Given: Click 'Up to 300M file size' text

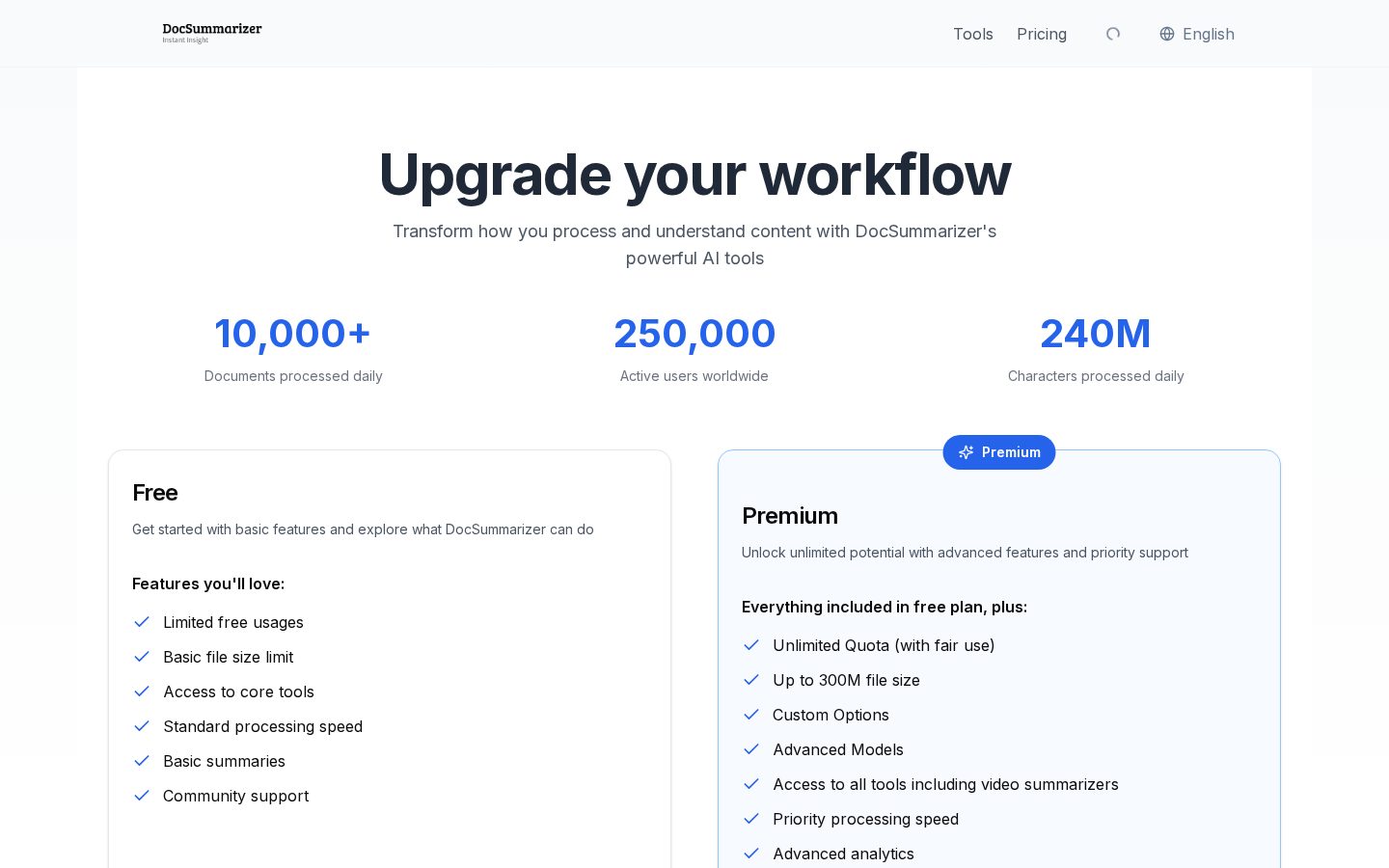Looking at the screenshot, I should pos(846,680).
